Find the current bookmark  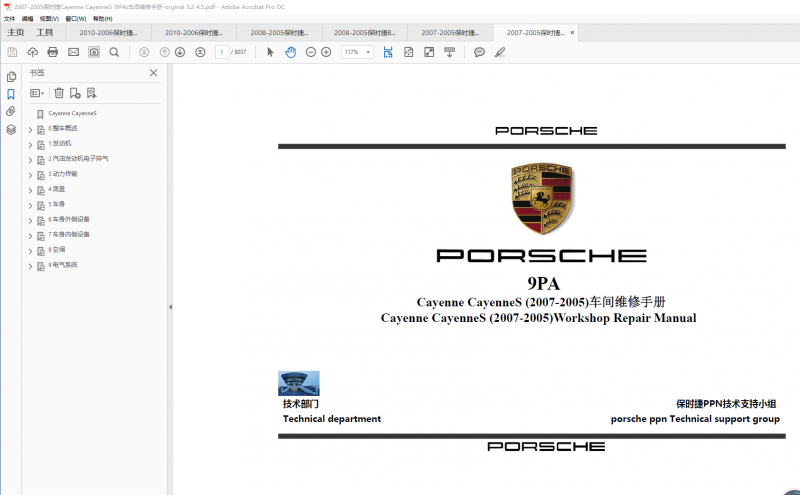[x=91, y=93]
